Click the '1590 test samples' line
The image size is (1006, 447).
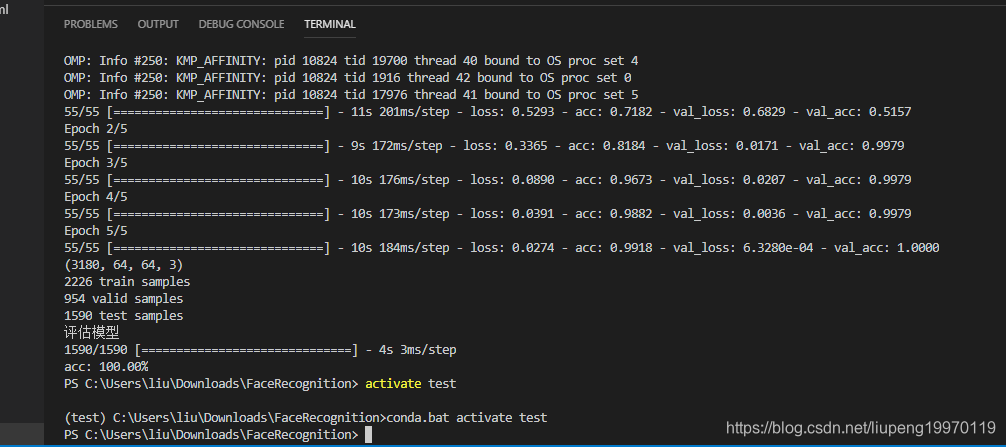click(124, 316)
